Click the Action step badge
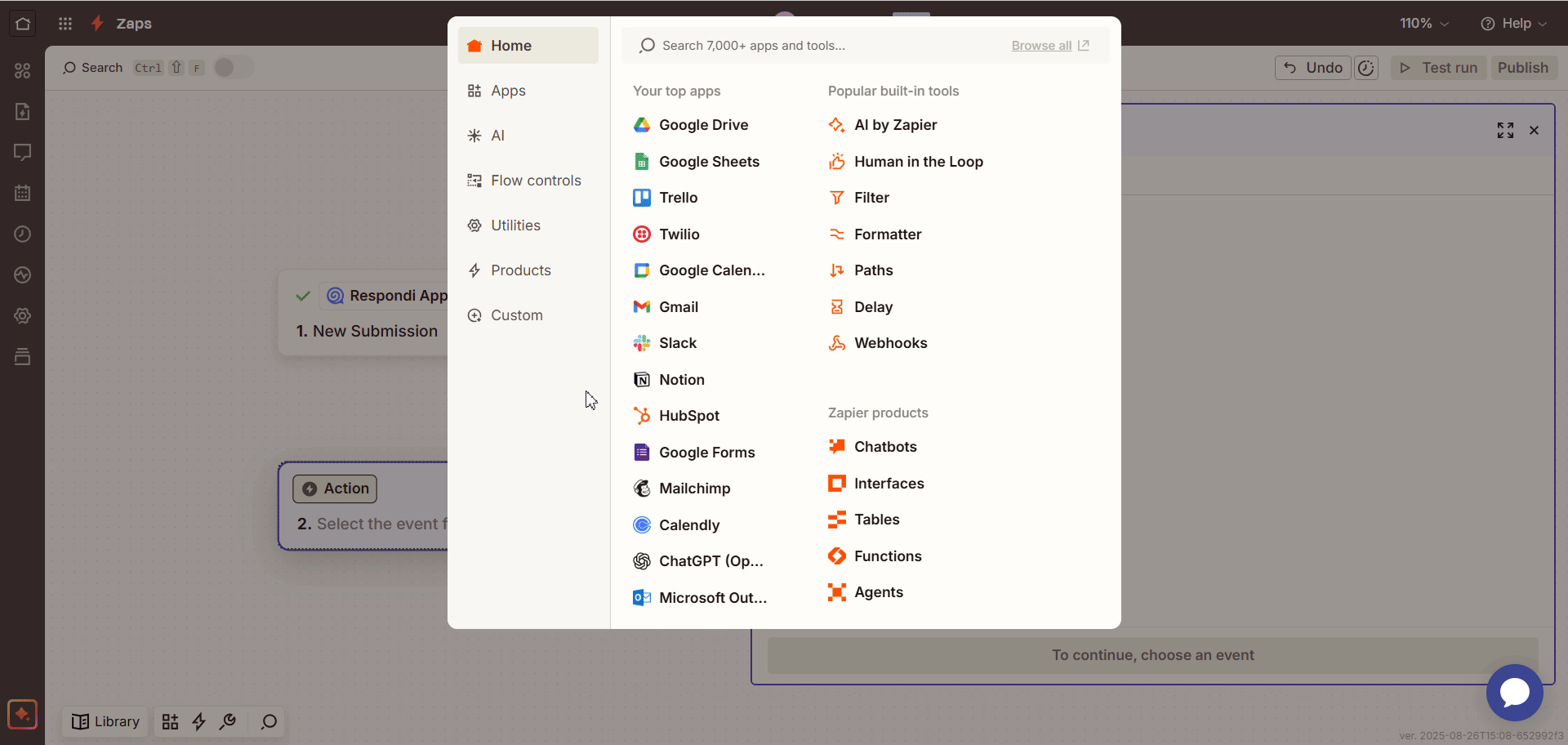Viewport: 1568px width, 745px height. 335,488
